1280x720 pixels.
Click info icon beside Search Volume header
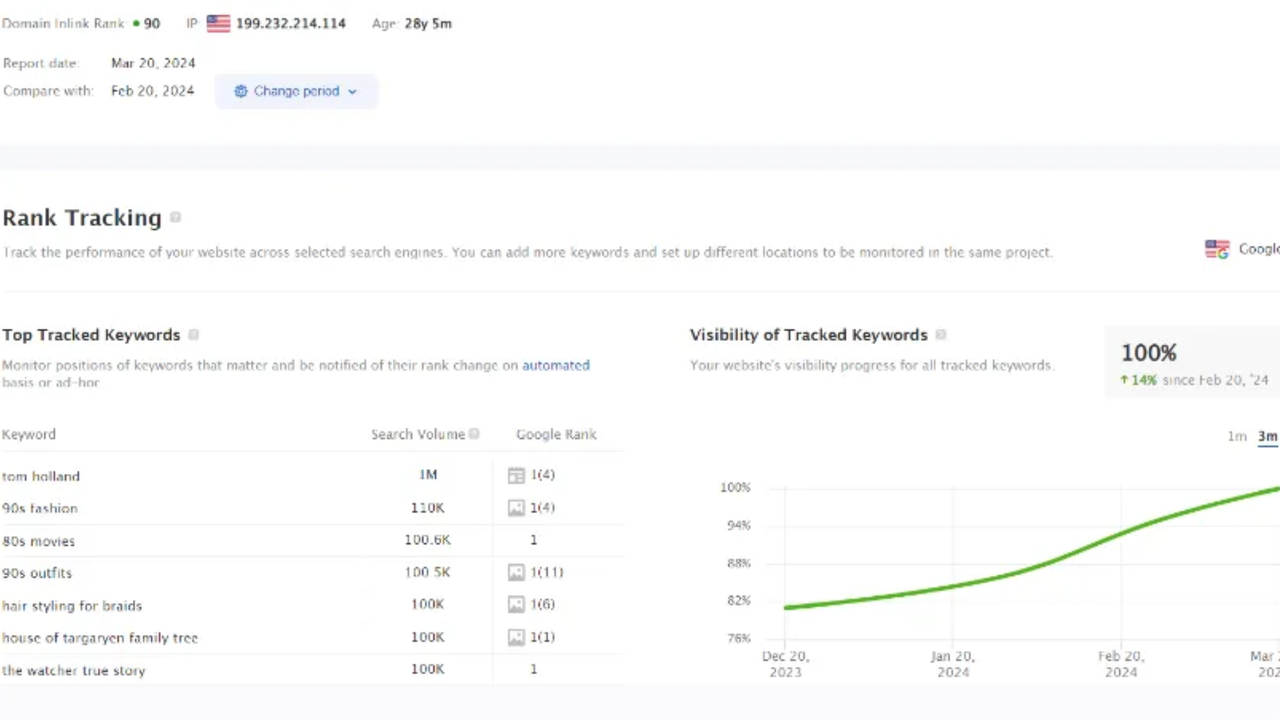click(x=475, y=434)
